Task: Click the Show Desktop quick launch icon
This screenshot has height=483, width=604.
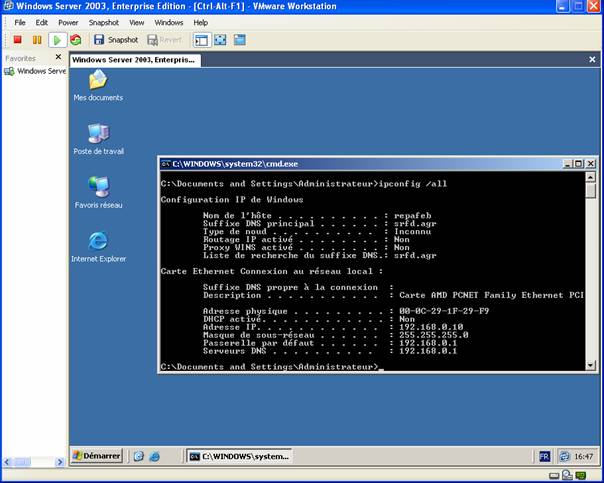Action: (x=139, y=456)
